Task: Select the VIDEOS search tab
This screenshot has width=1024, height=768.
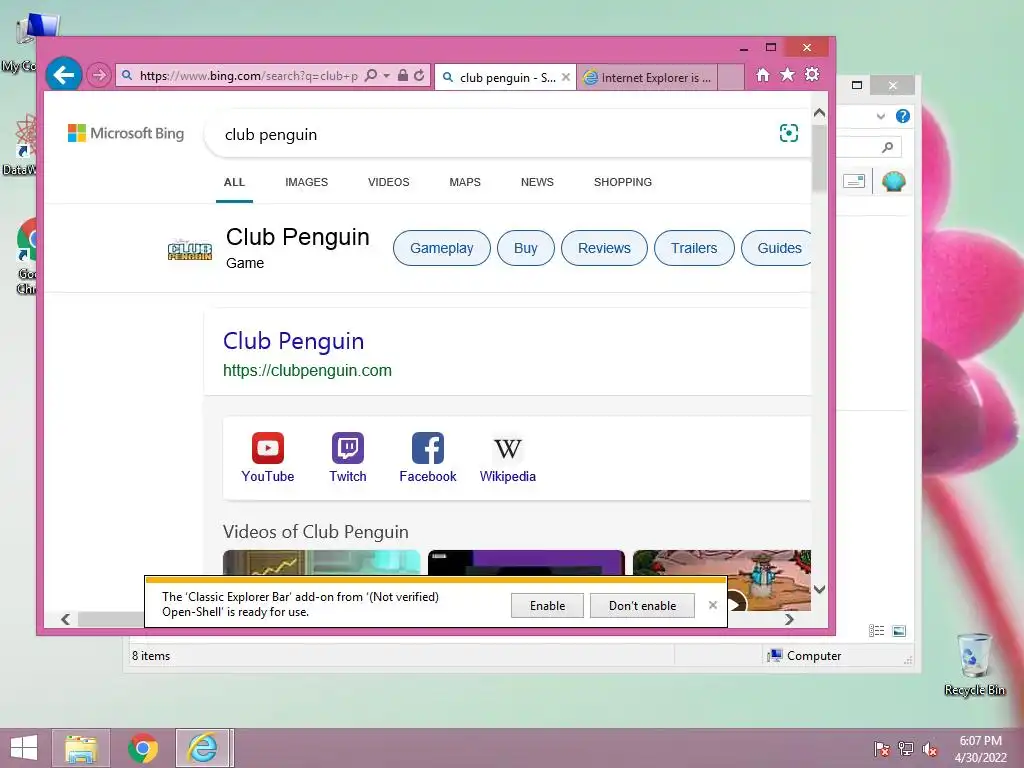Action: (x=389, y=182)
